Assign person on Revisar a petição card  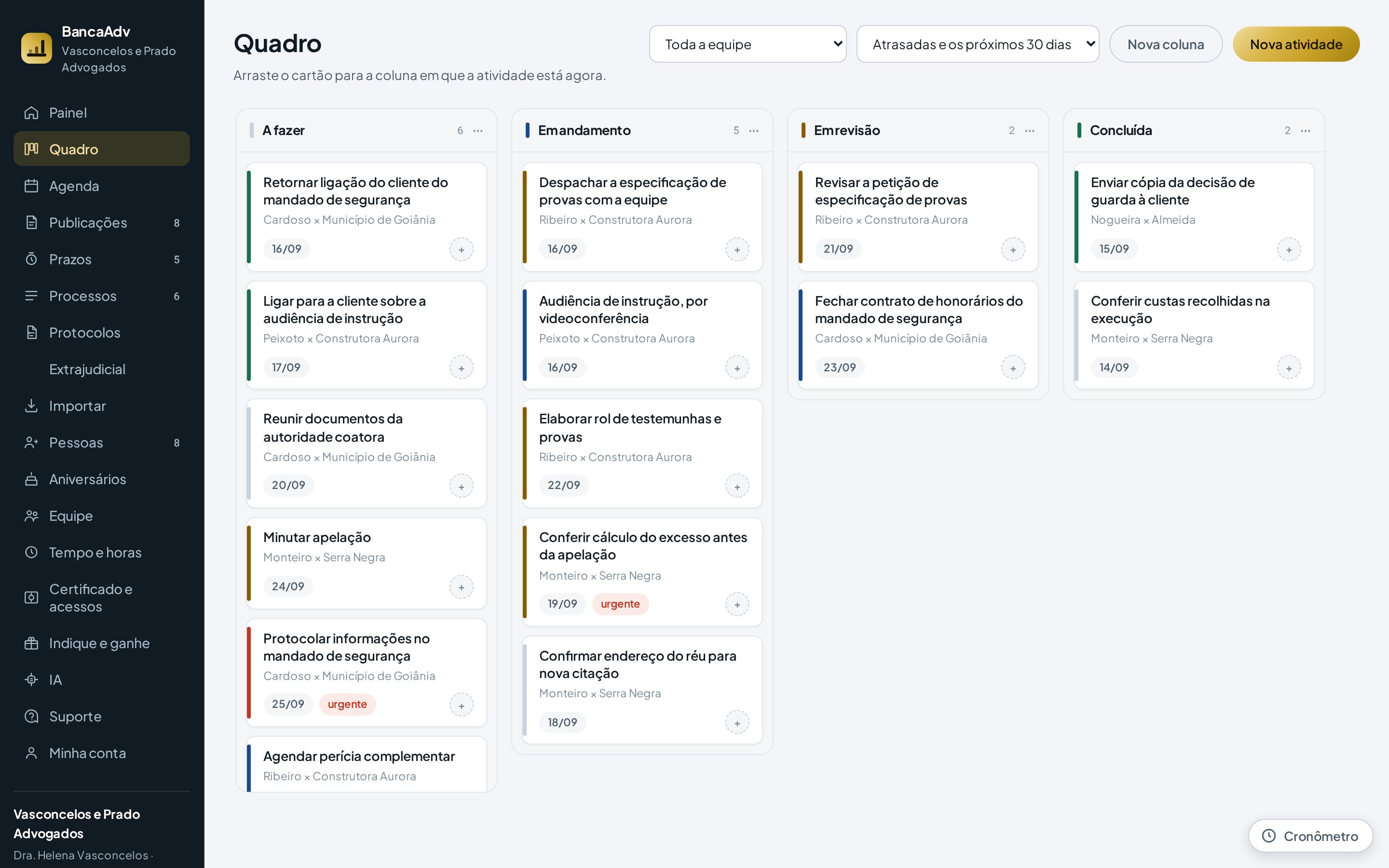click(1013, 250)
